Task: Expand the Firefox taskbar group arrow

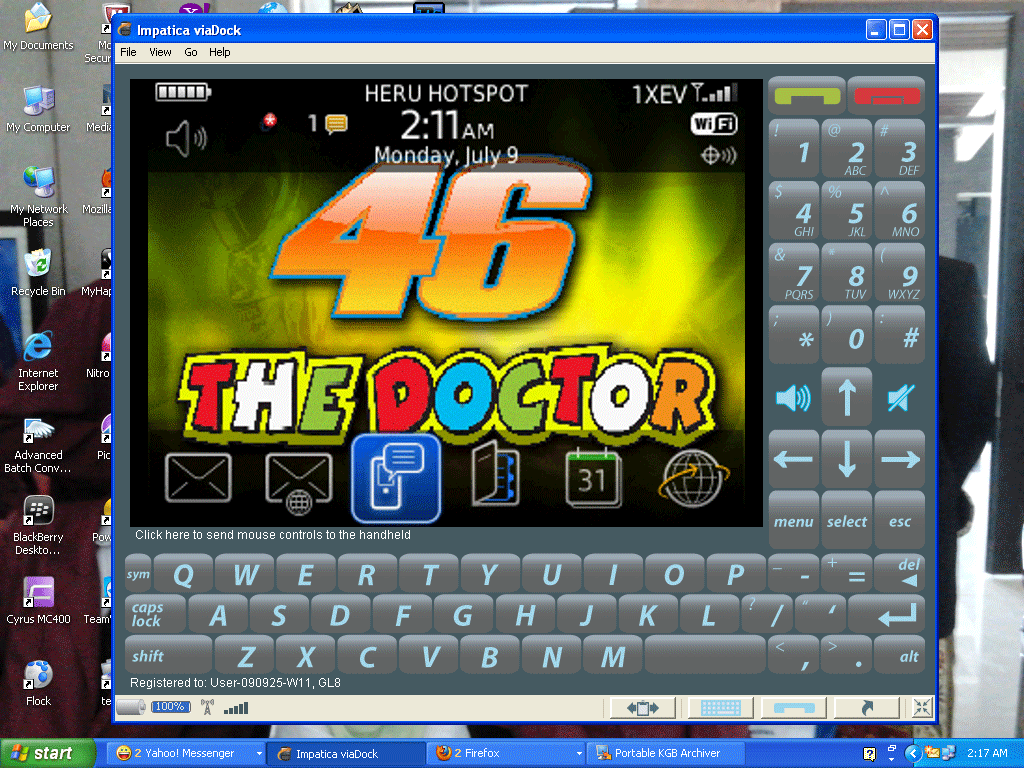Action: tap(579, 754)
